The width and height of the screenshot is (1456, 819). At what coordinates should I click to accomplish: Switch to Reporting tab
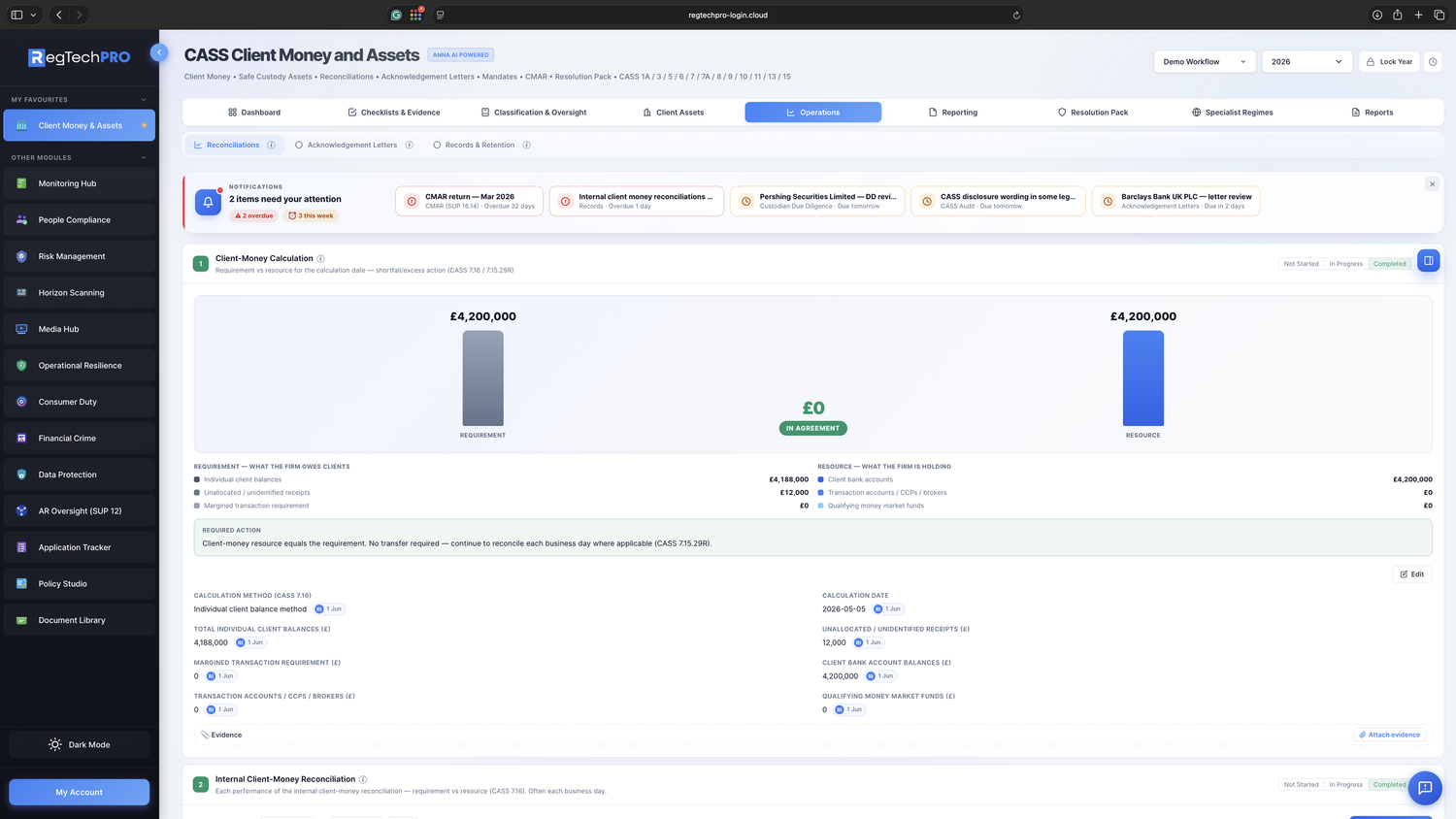(x=953, y=113)
